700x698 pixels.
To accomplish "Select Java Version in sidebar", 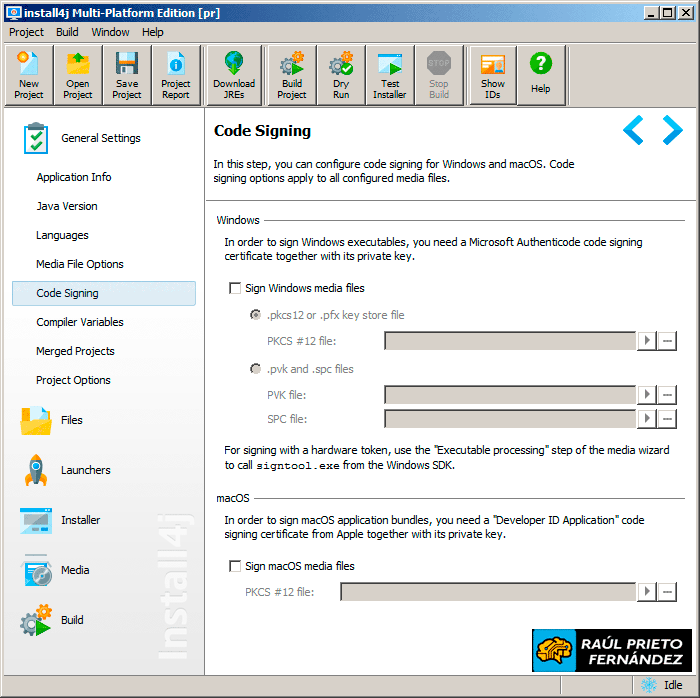I will pos(67,206).
